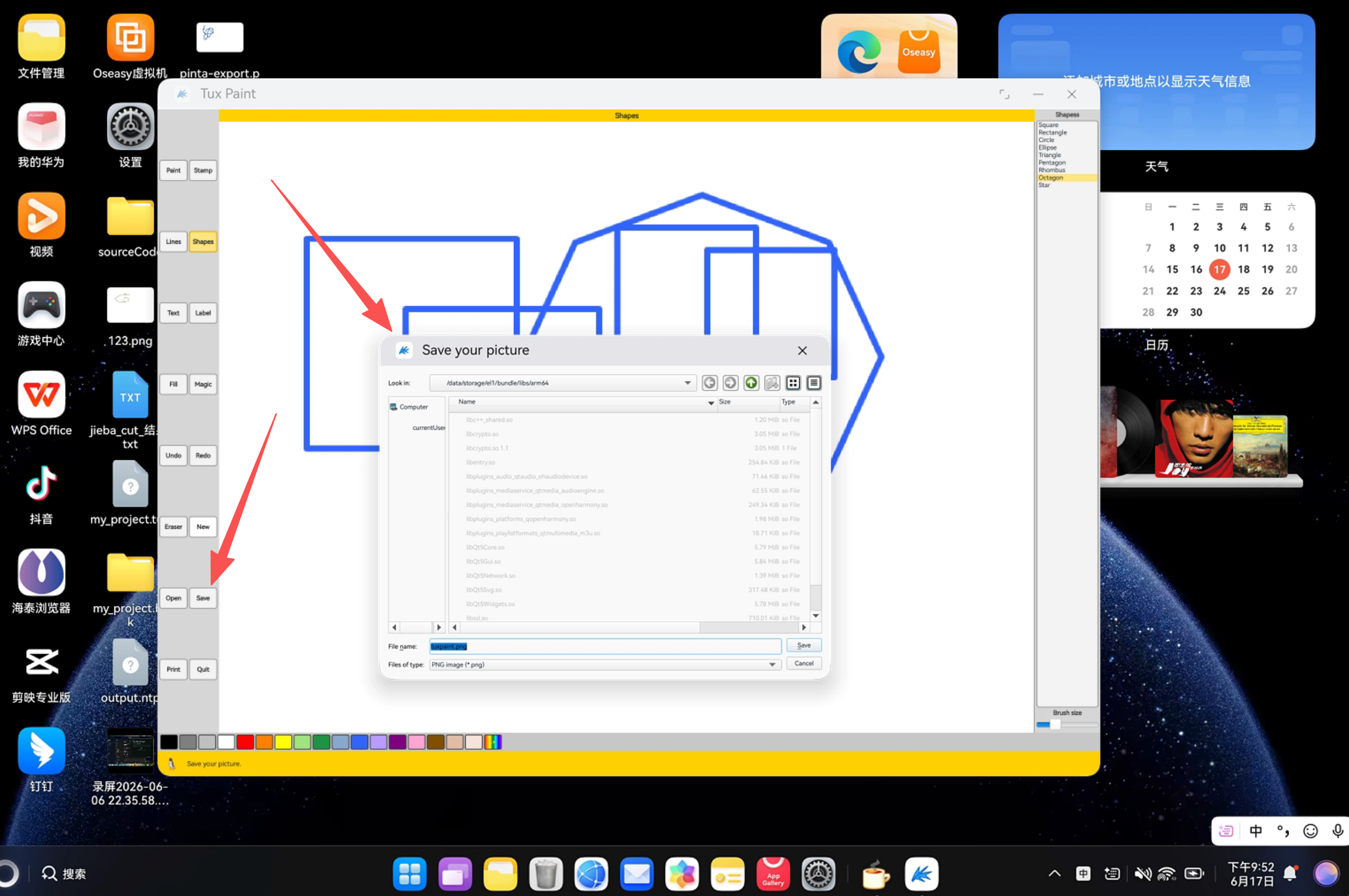Open App Gallery from the dock

[x=773, y=874]
